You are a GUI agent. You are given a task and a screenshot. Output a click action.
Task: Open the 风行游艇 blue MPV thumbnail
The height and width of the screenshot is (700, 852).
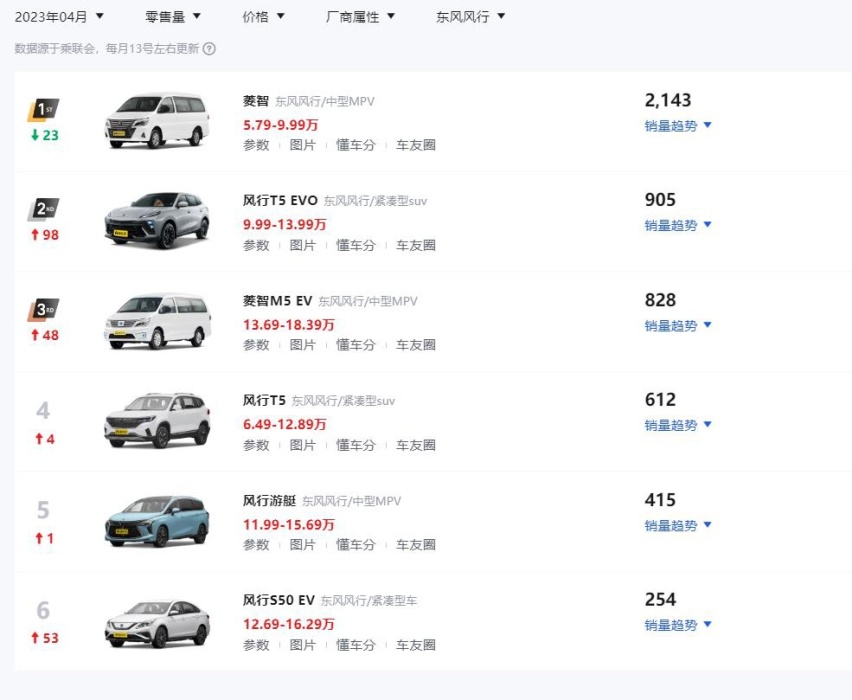157,521
